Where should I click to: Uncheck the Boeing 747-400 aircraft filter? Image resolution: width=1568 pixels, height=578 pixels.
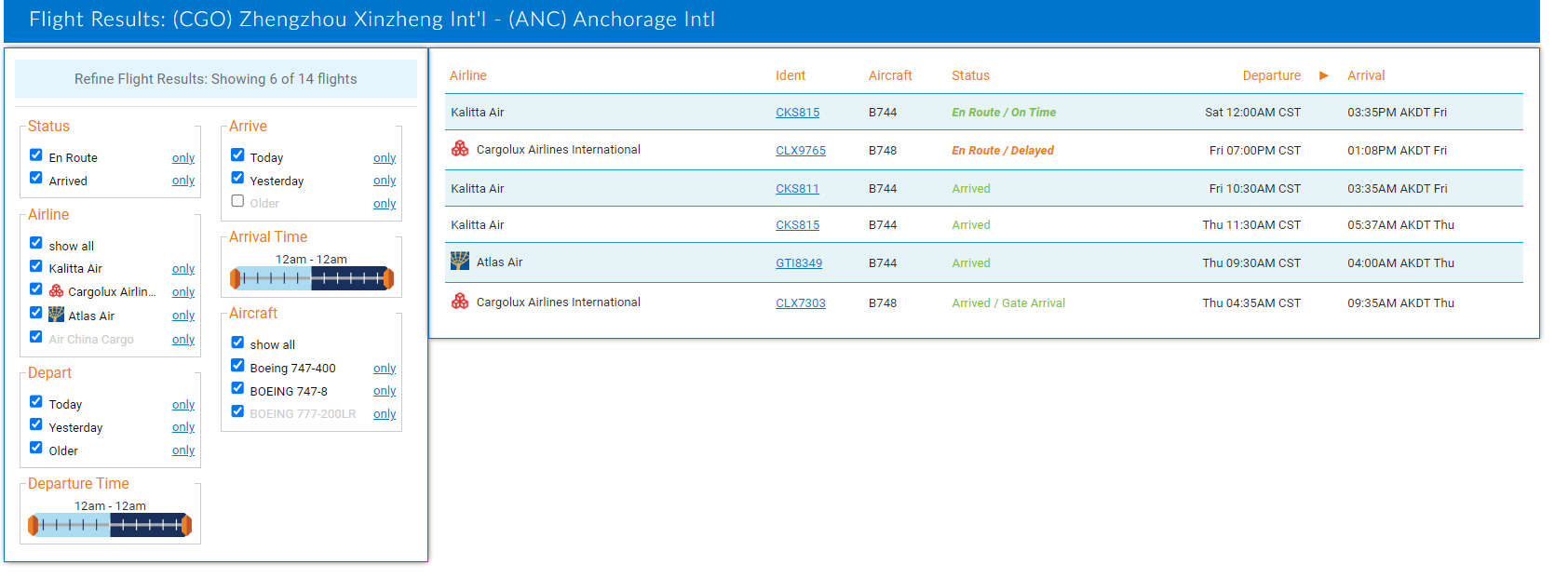(237, 366)
